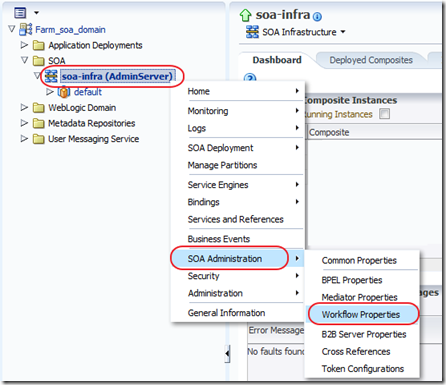Screen dimensions: 446x385
Task: Collapse the SOA folder node
Action: [x=24, y=60]
